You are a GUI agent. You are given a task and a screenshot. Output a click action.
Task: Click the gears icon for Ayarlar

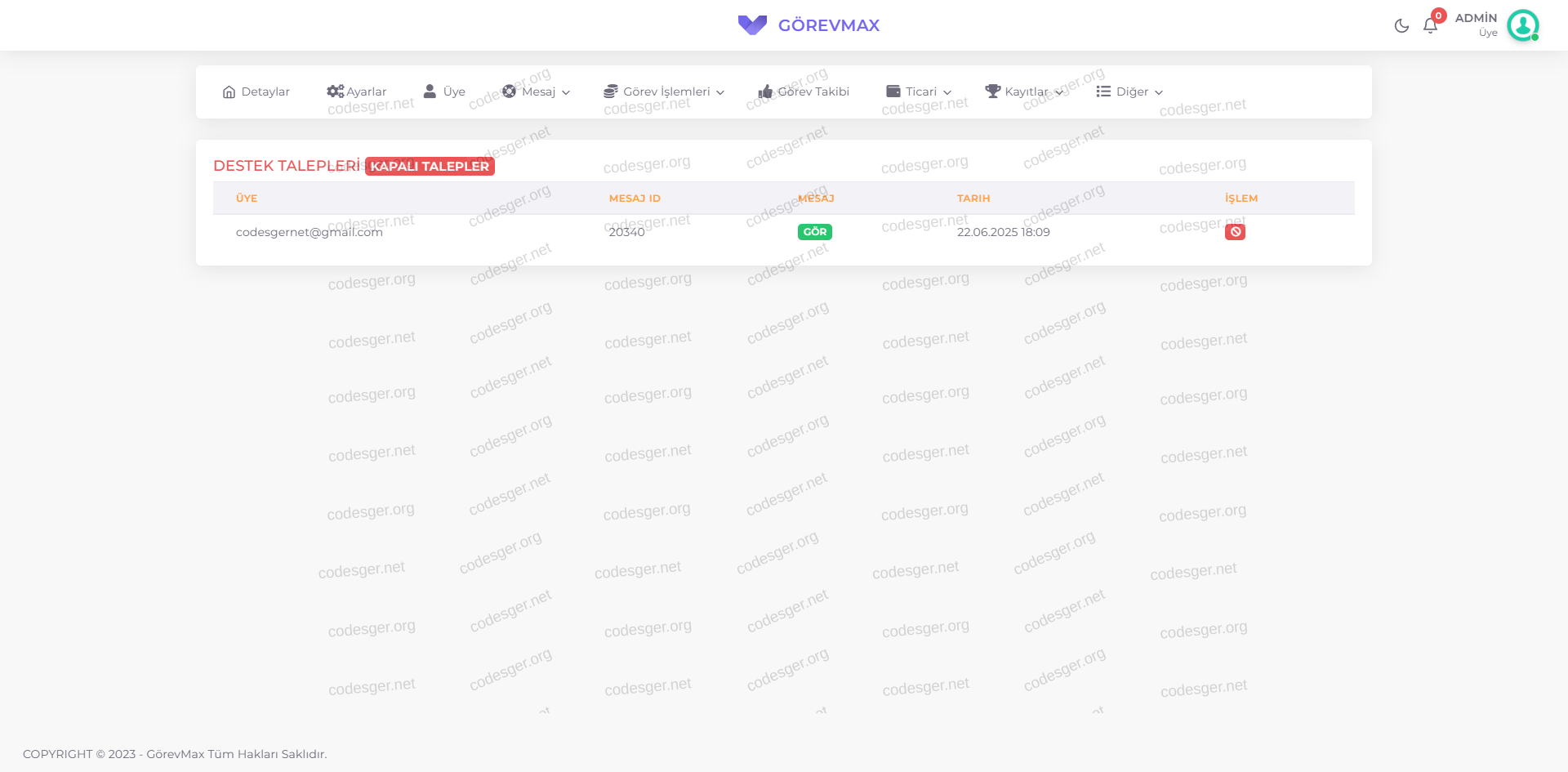point(335,91)
